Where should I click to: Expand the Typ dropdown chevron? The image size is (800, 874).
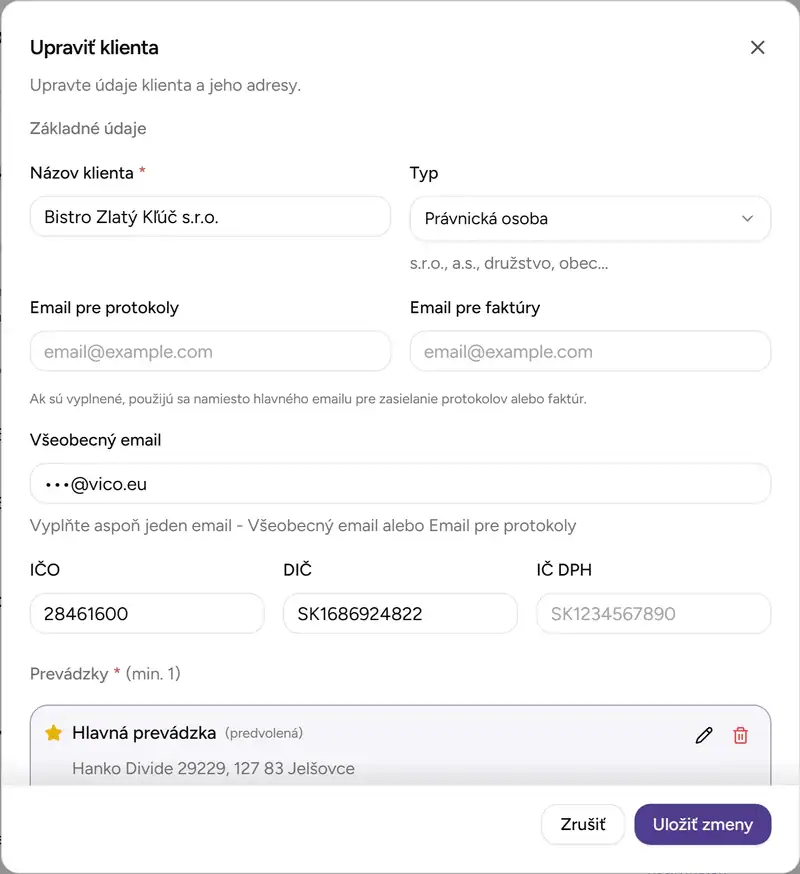click(x=747, y=219)
